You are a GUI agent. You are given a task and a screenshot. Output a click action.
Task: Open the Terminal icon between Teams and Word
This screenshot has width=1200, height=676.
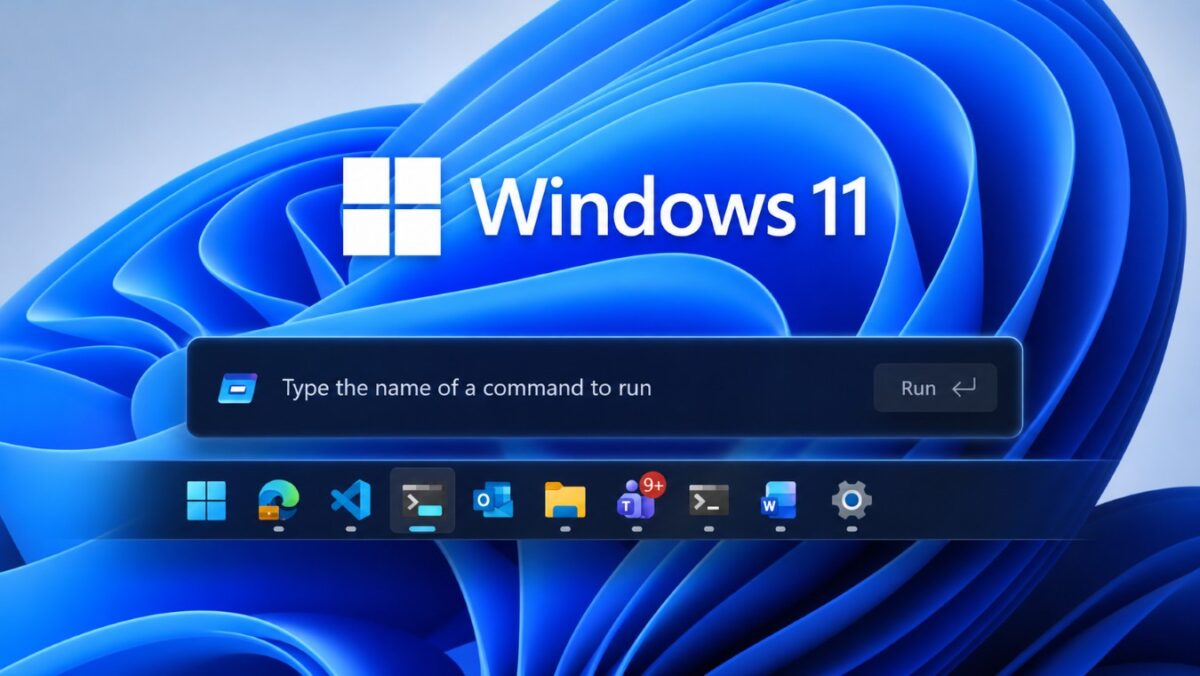point(709,499)
